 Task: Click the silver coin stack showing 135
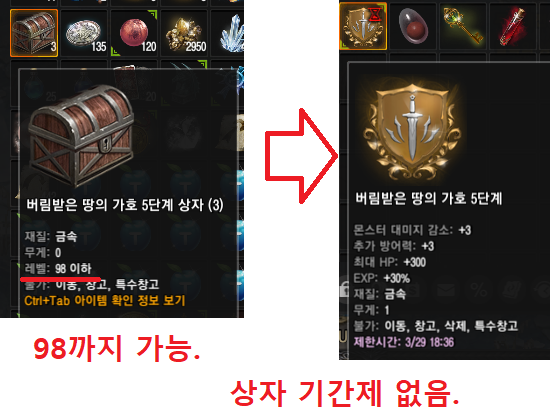pyautogui.click(x=84, y=34)
